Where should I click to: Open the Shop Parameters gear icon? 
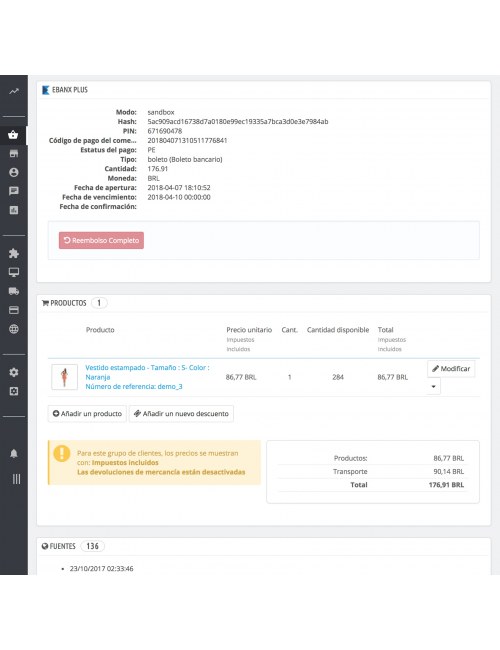tap(14, 372)
